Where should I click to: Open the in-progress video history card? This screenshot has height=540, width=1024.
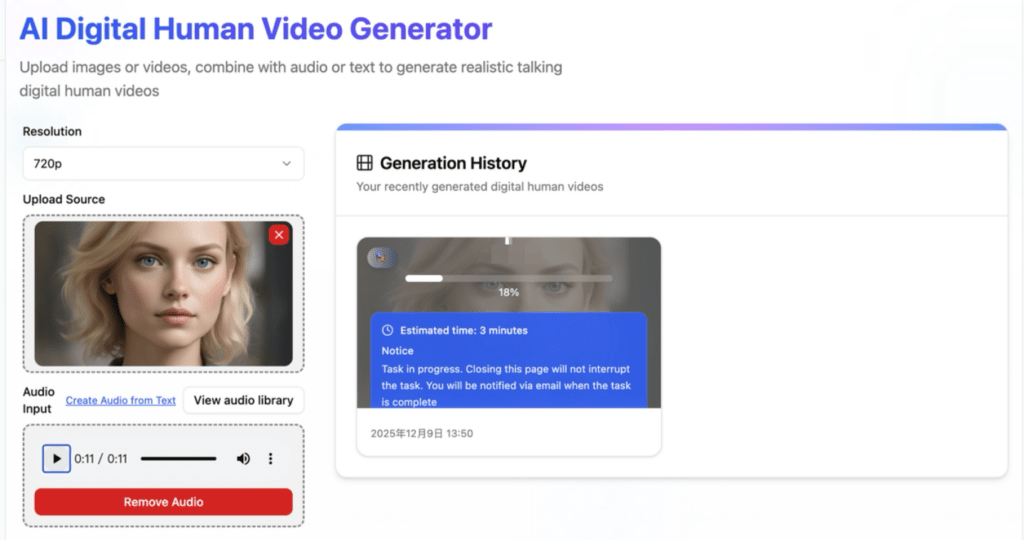pos(509,346)
